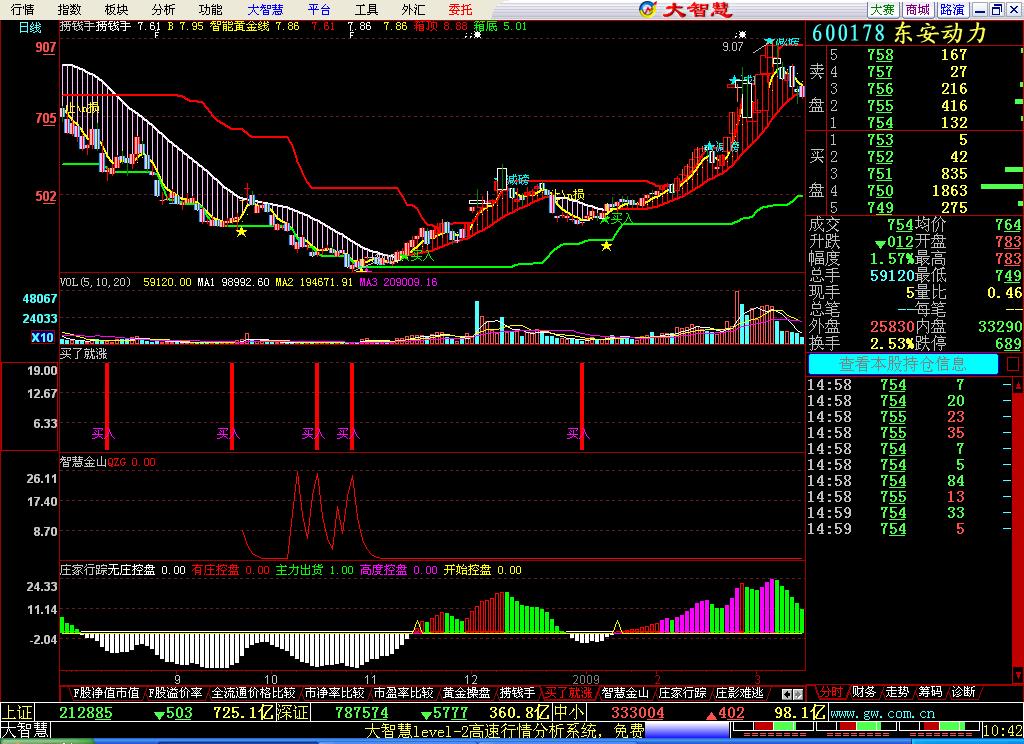Open the 指数 menu

(x=69, y=9)
